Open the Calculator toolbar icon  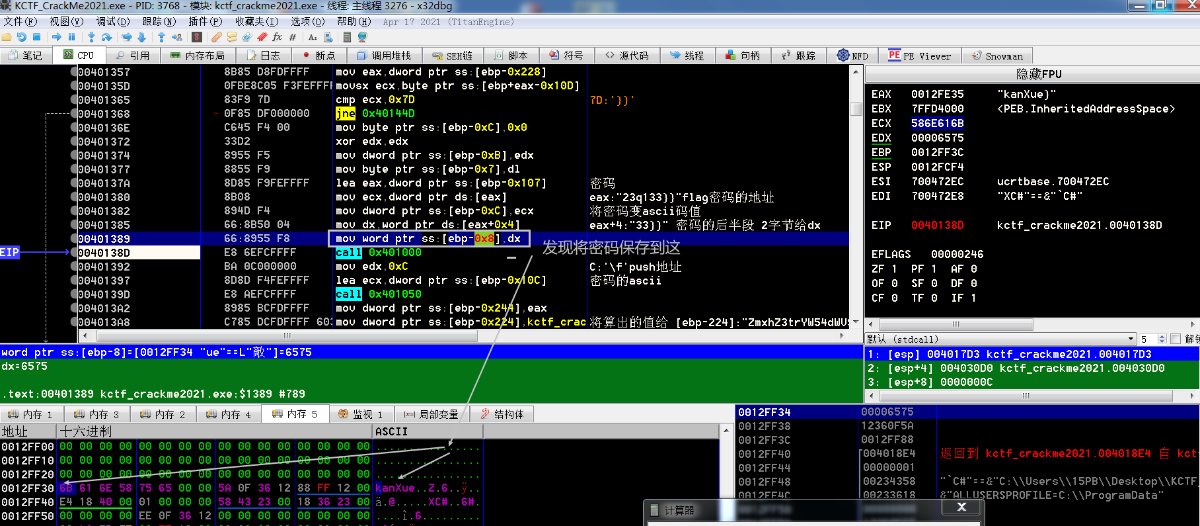pyautogui.click(x=347, y=37)
